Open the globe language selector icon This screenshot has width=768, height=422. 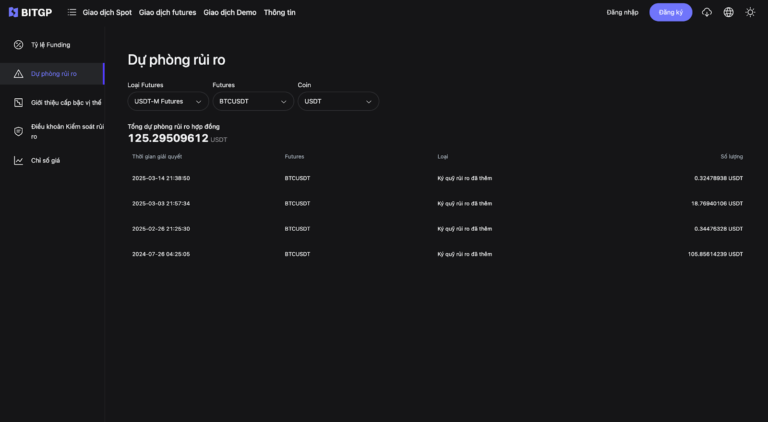click(x=728, y=12)
